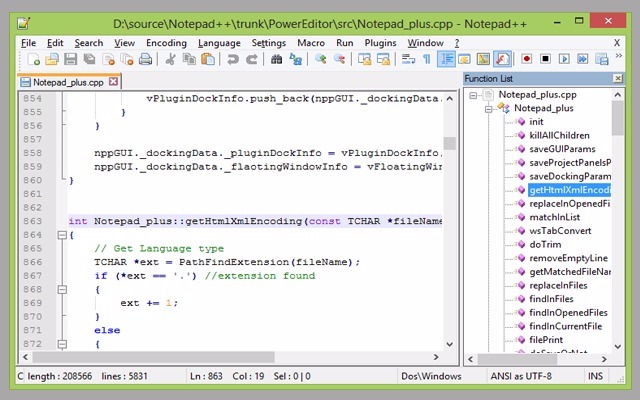Image resolution: width=640 pixels, height=400 pixels.
Task: Collapse the Notepad_plus class node
Action: [x=489, y=109]
